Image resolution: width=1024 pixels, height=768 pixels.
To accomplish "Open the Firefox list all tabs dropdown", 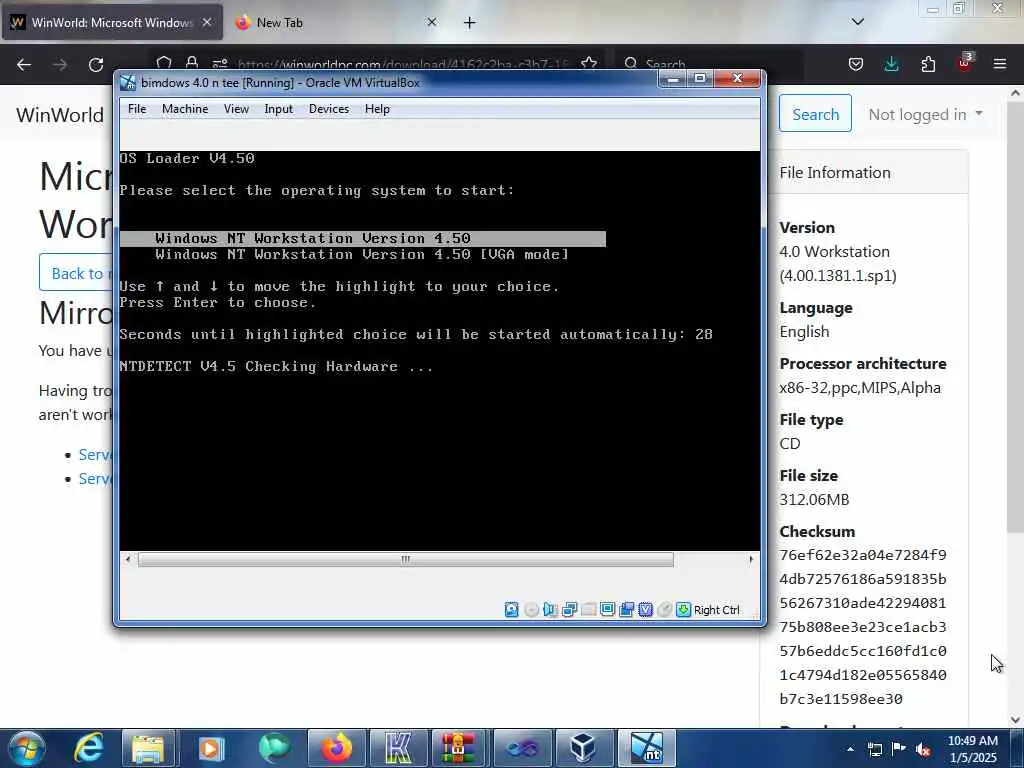I will tap(857, 22).
